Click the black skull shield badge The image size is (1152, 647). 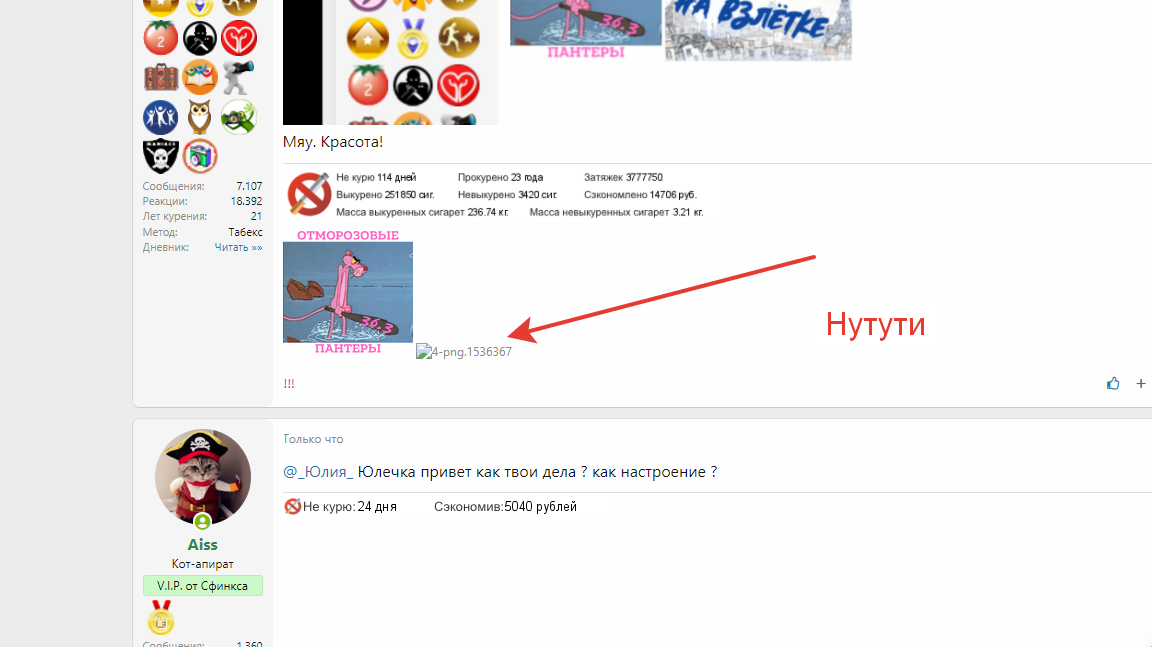pyautogui.click(x=160, y=156)
